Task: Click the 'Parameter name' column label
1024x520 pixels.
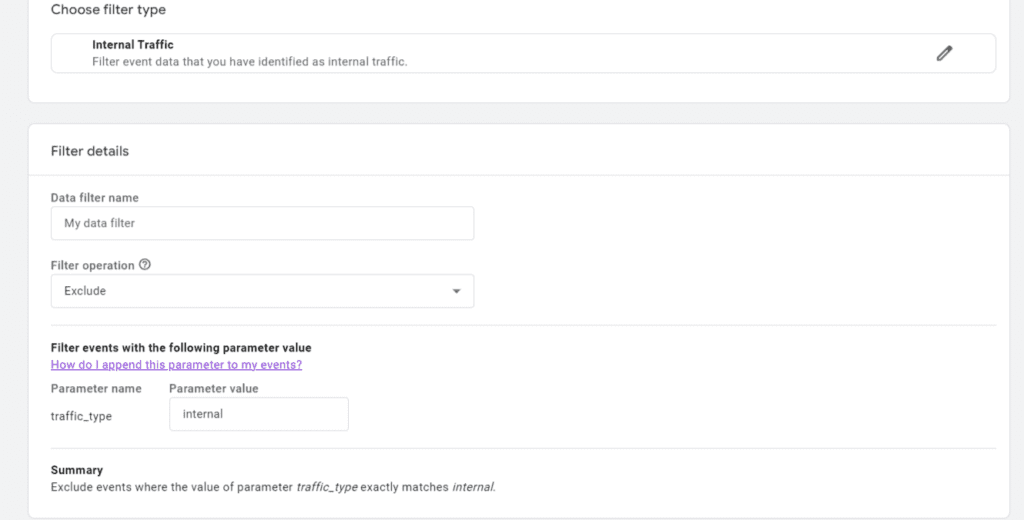Action: pos(96,388)
